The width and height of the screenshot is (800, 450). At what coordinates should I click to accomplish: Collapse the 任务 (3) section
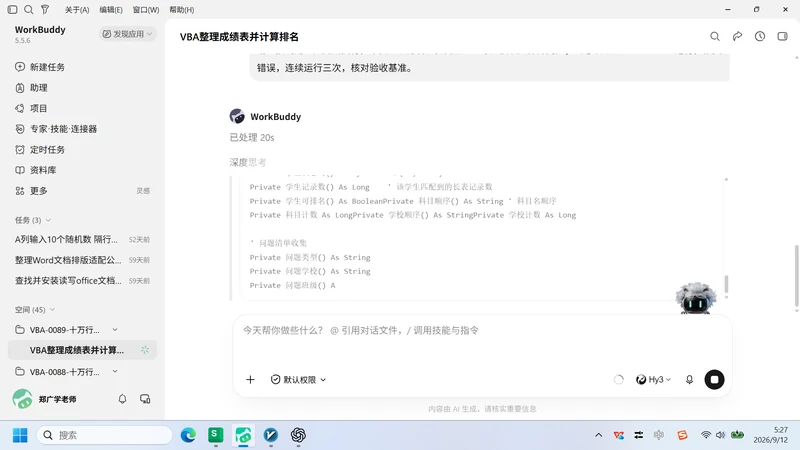tap(33, 220)
